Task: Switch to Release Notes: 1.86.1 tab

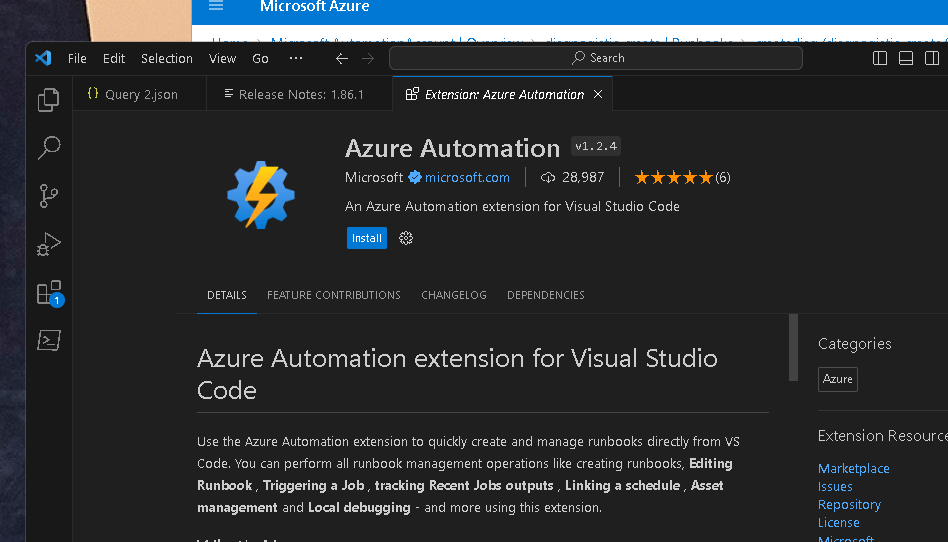Action: (300, 94)
